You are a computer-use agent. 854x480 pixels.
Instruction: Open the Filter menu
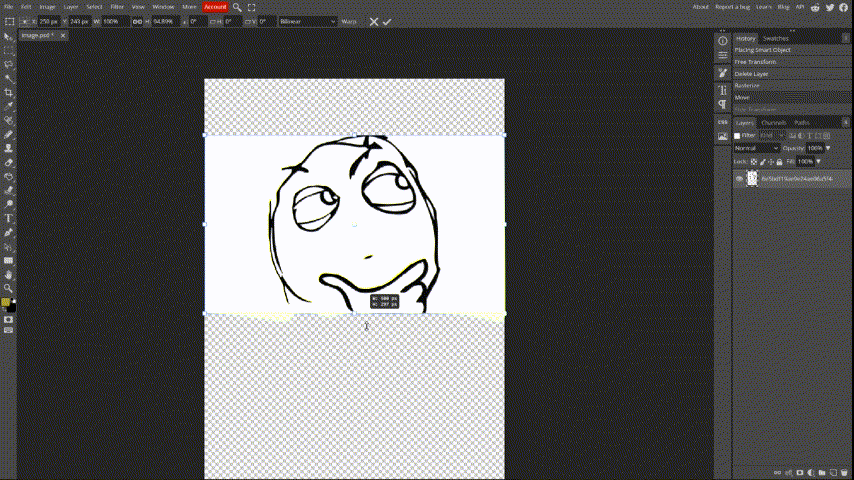117,6
